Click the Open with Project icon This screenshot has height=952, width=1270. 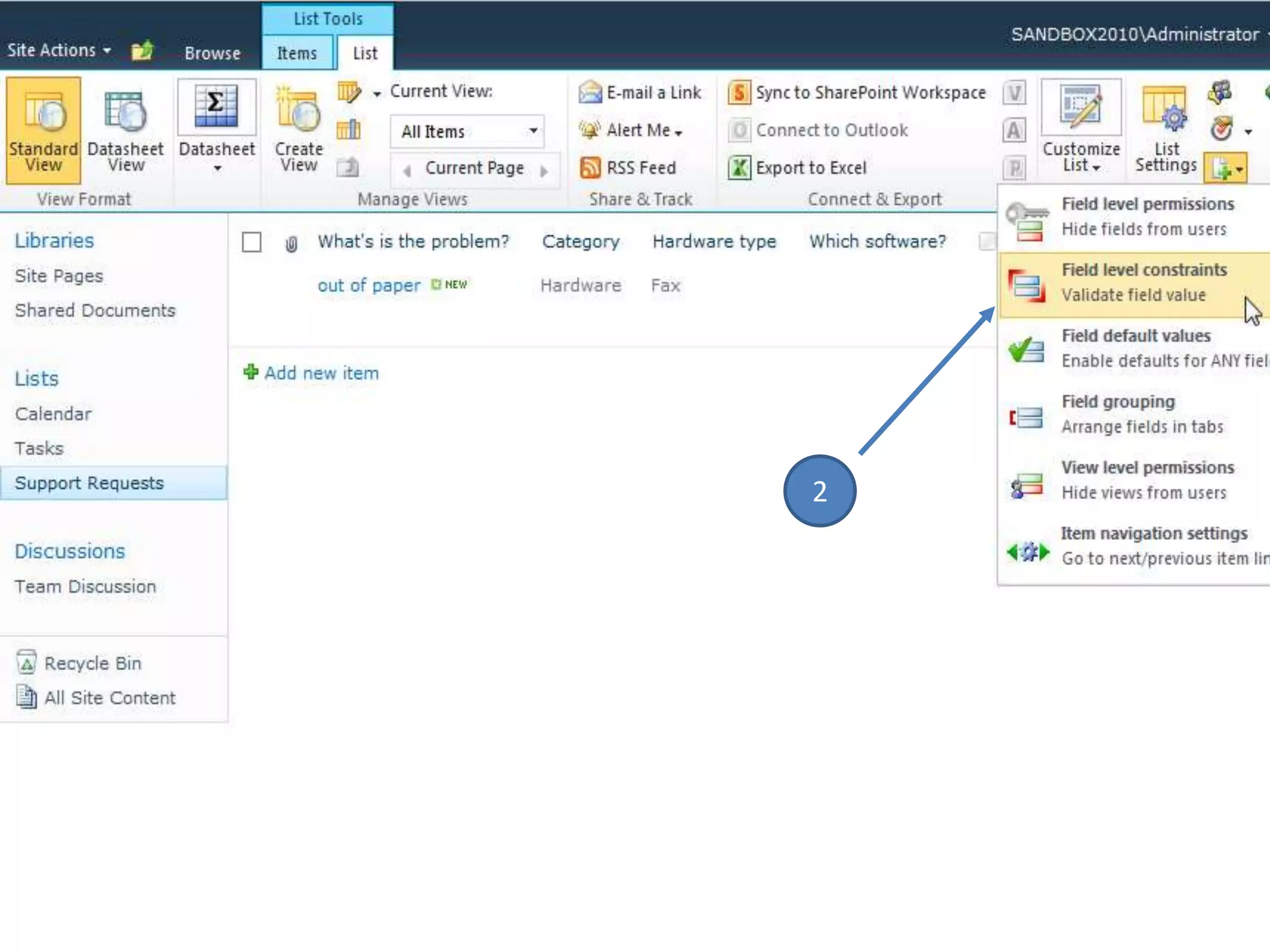1015,168
